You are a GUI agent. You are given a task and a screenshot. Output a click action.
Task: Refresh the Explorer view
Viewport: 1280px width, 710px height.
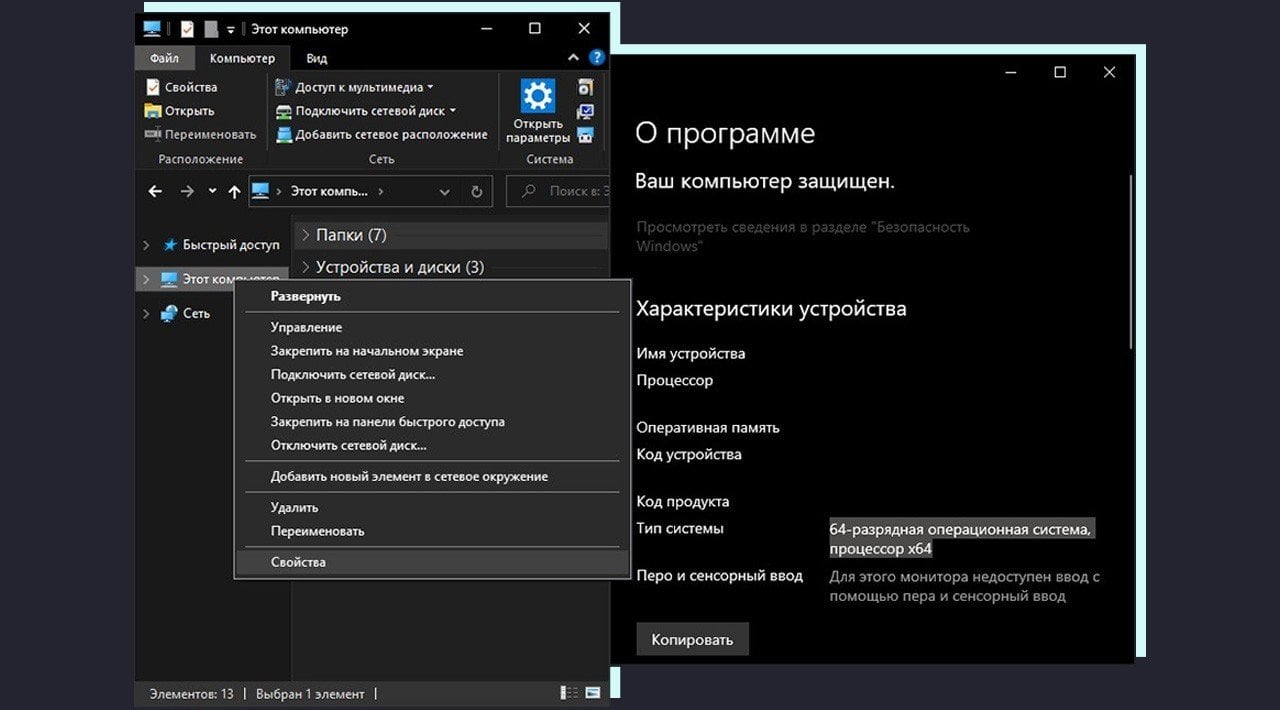pyautogui.click(x=477, y=191)
